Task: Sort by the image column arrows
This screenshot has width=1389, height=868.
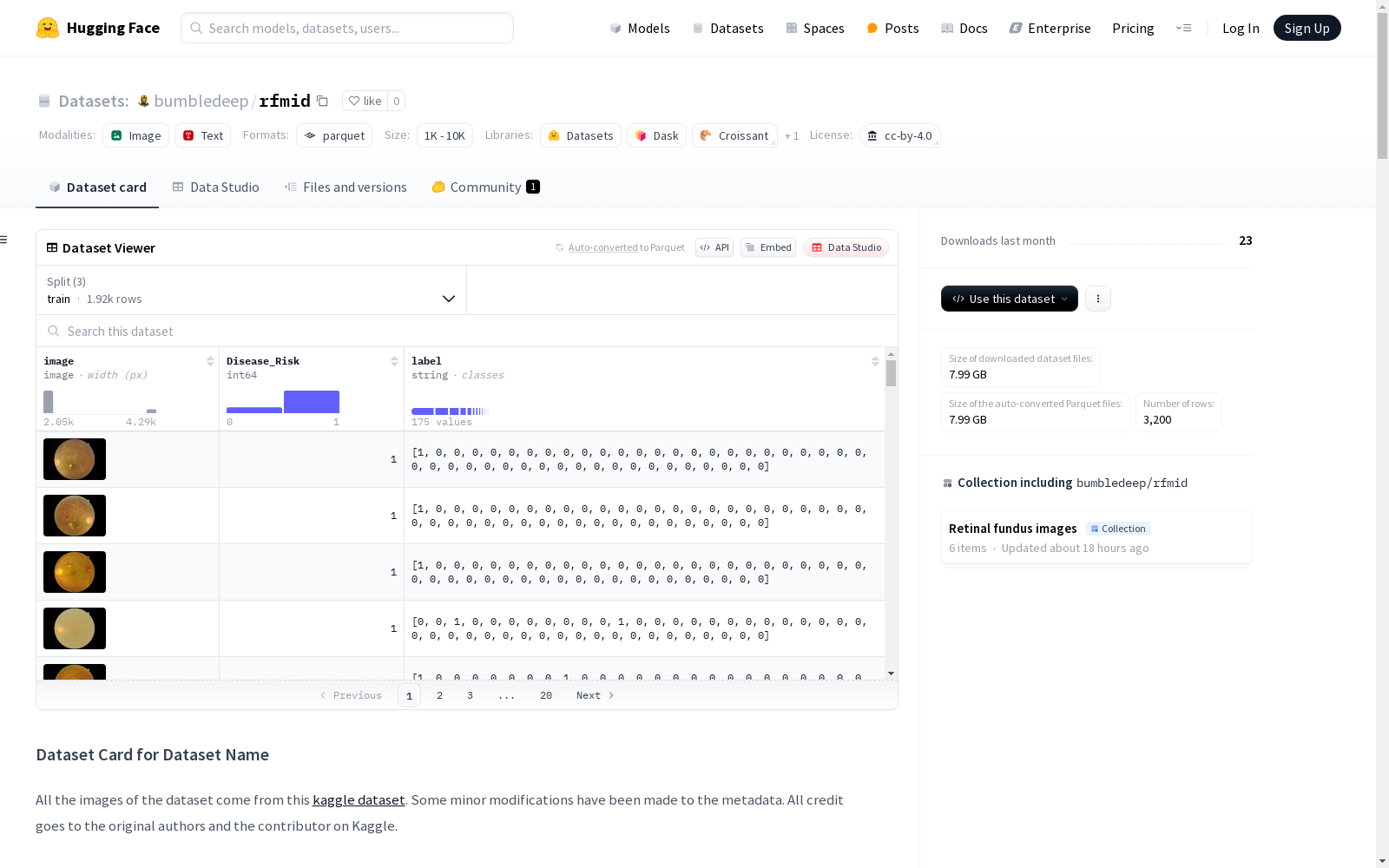Action: [210, 361]
